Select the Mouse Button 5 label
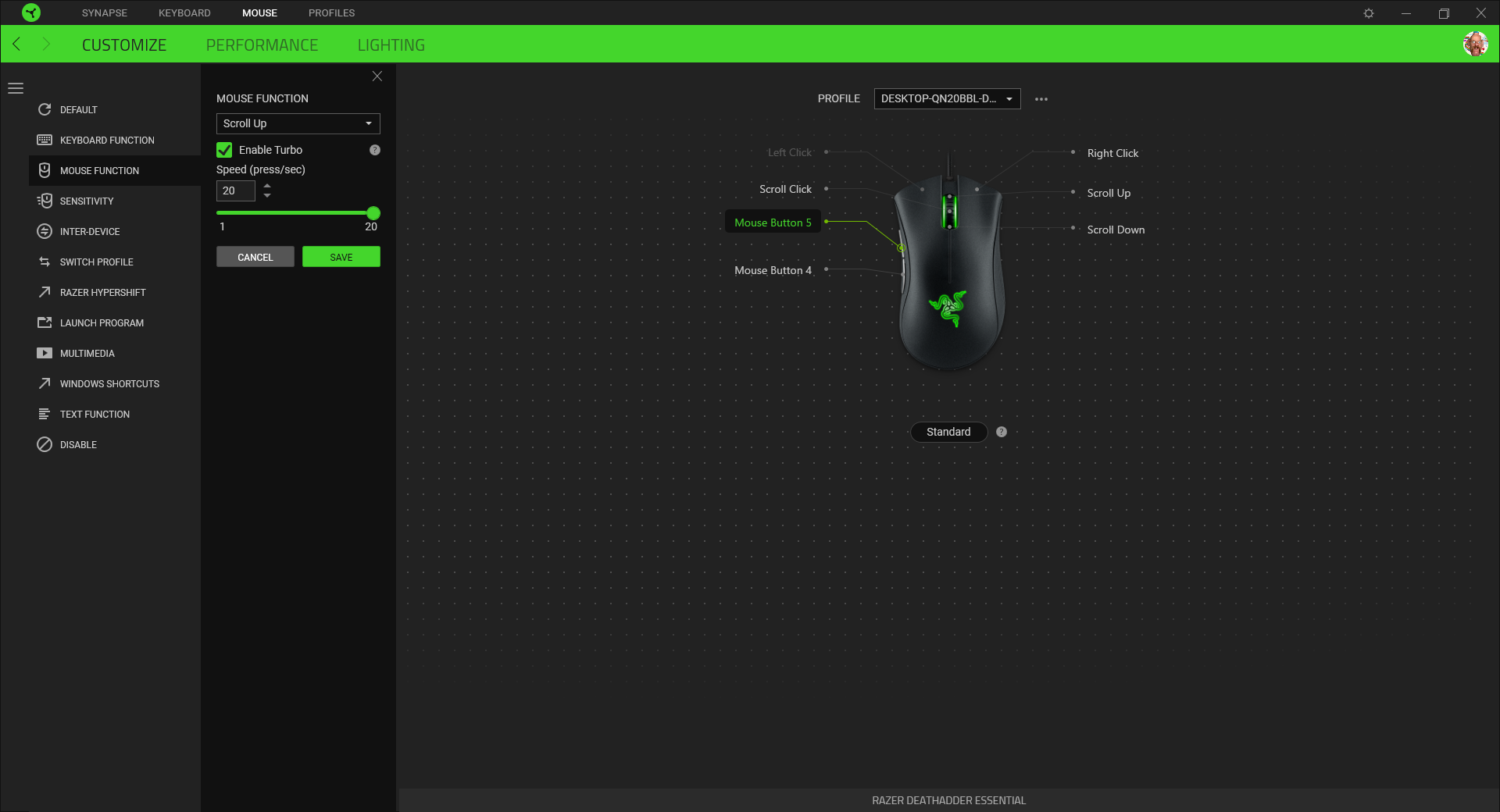This screenshot has width=1500, height=812. pos(773,223)
